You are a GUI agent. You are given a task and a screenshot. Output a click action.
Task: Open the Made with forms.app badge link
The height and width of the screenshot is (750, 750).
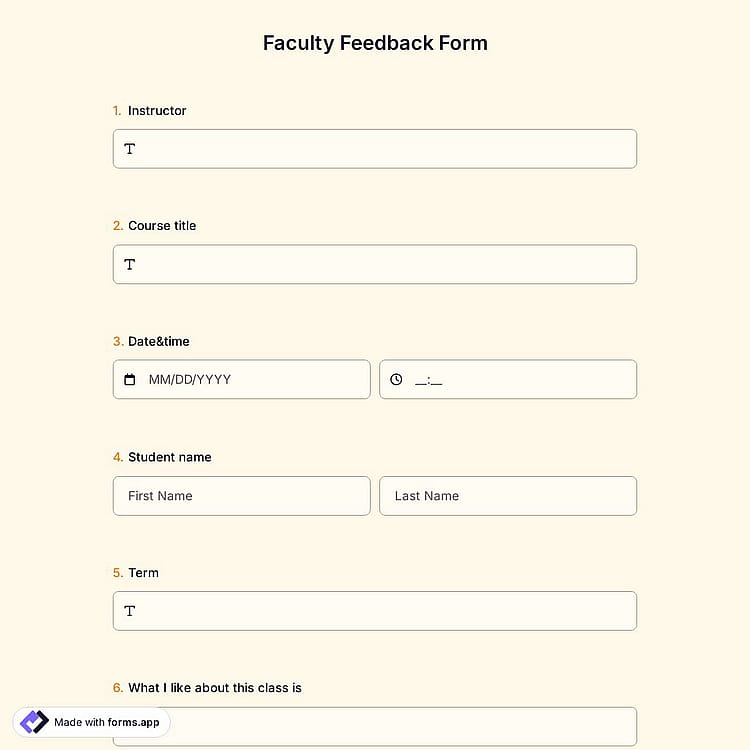[x=91, y=722]
